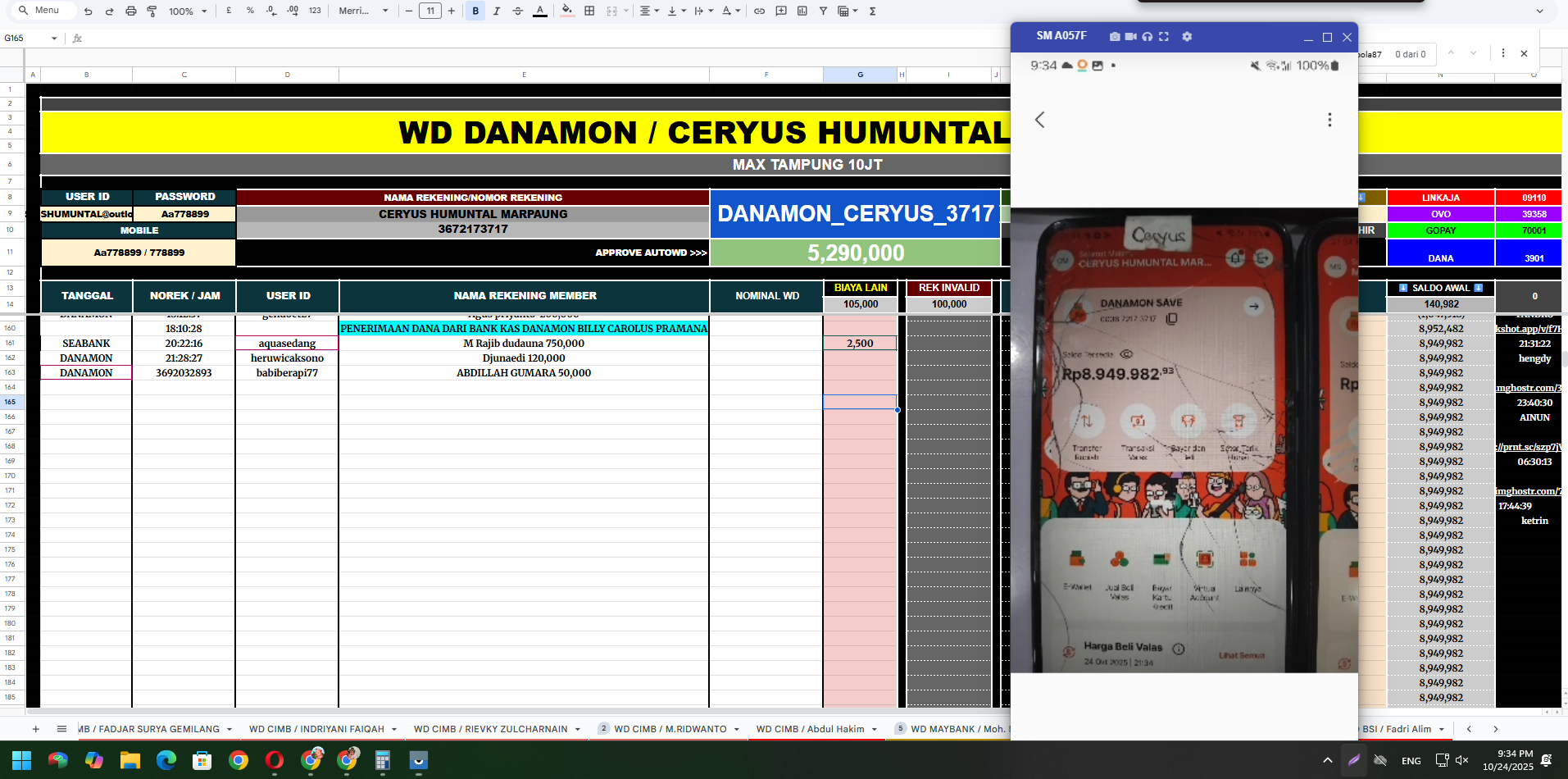Image resolution: width=1568 pixels, height=779 pixels.
Task: Increase decimal places
Action: pyautogui.click(x=293, y=11)
